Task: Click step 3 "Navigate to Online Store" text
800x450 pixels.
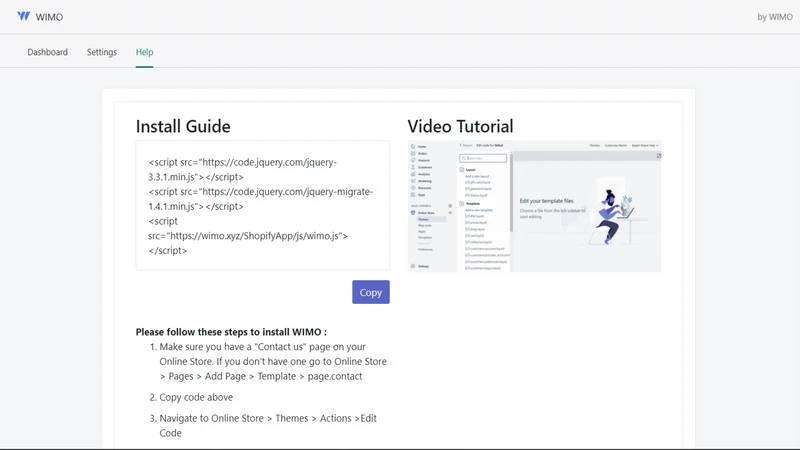Action: (x=268, y=425)
